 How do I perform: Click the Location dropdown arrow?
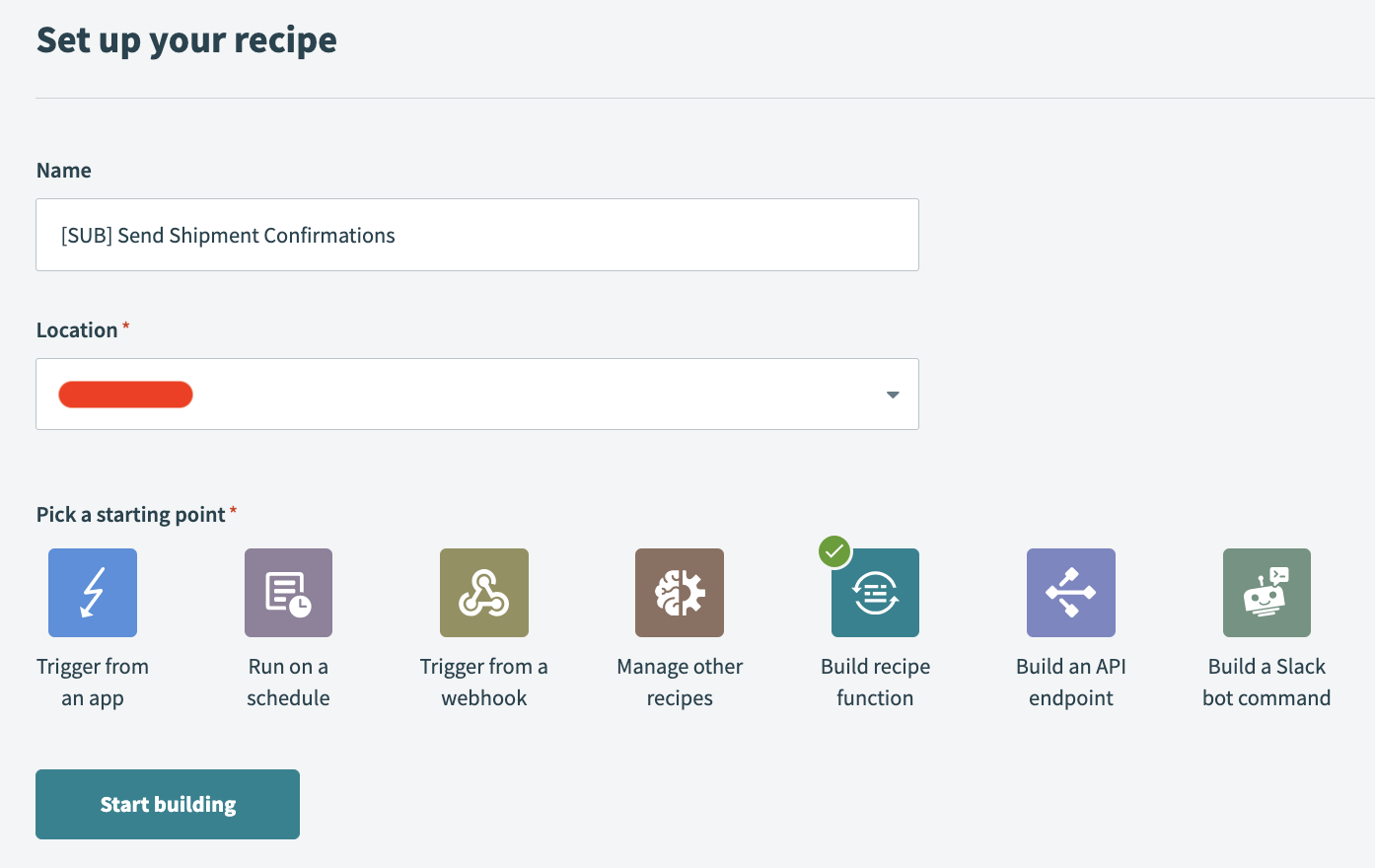coord(892,394)
